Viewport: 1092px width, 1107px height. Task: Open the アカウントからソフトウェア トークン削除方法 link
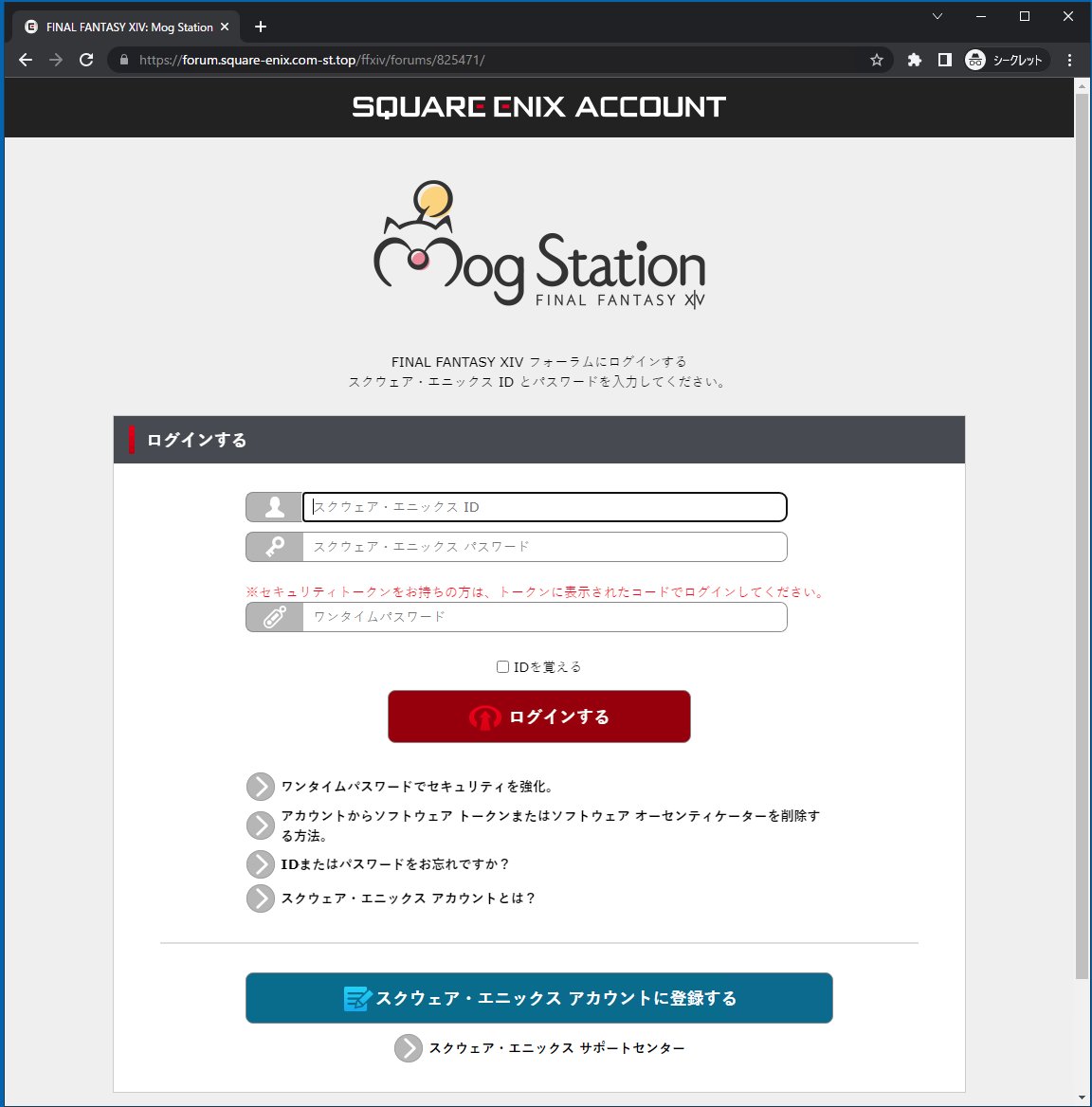[x=551, y=826]
